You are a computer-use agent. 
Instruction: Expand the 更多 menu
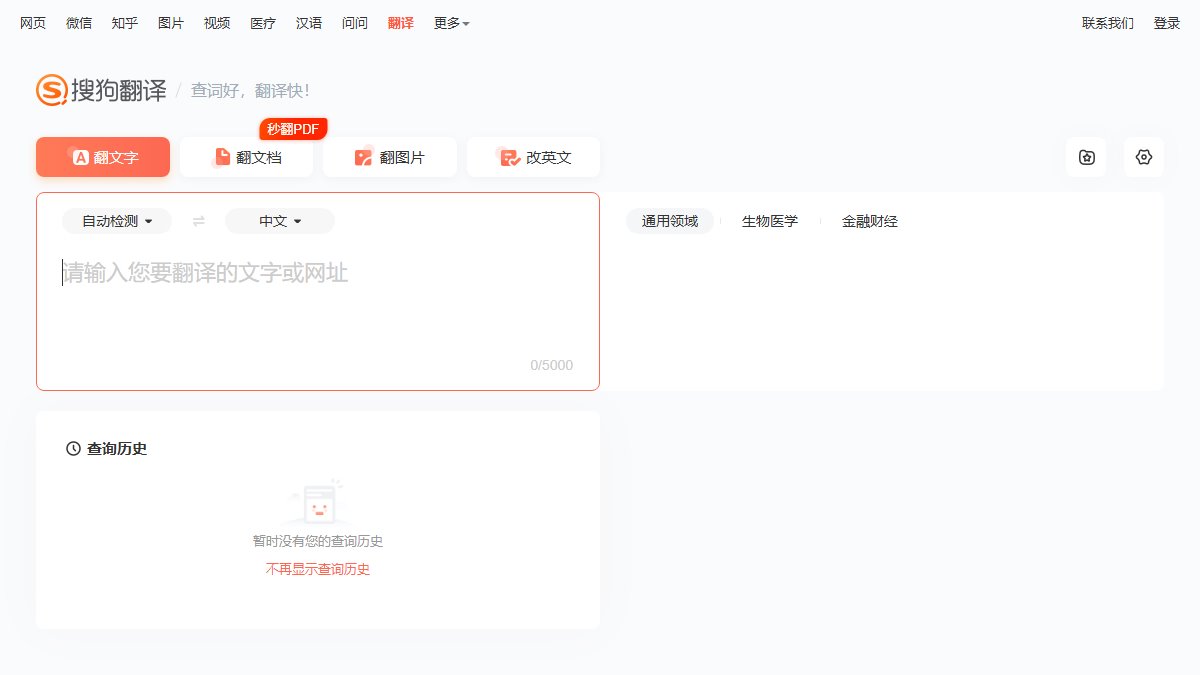[x=452, y=23]
